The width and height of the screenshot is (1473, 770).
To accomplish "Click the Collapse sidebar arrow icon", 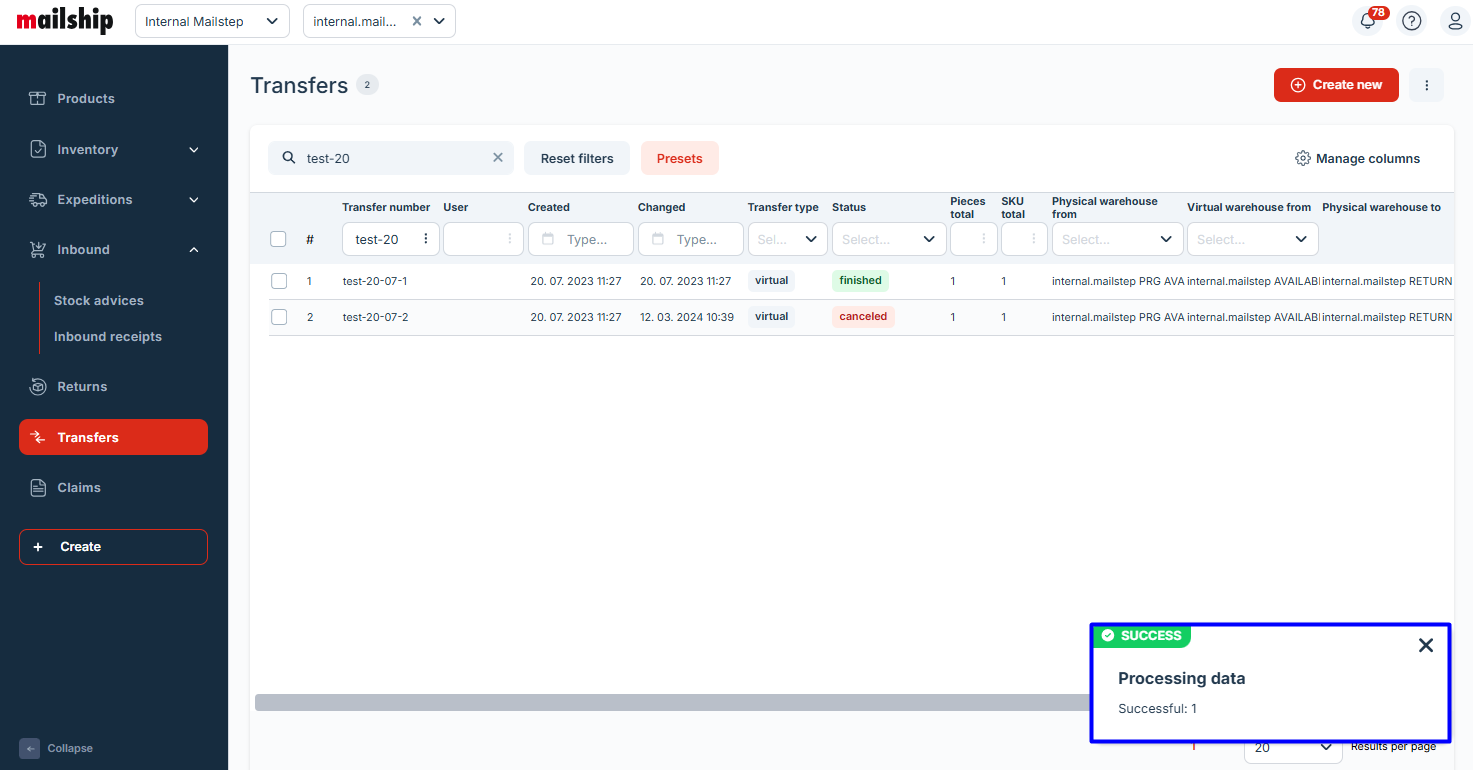I will tap(30, 748).
